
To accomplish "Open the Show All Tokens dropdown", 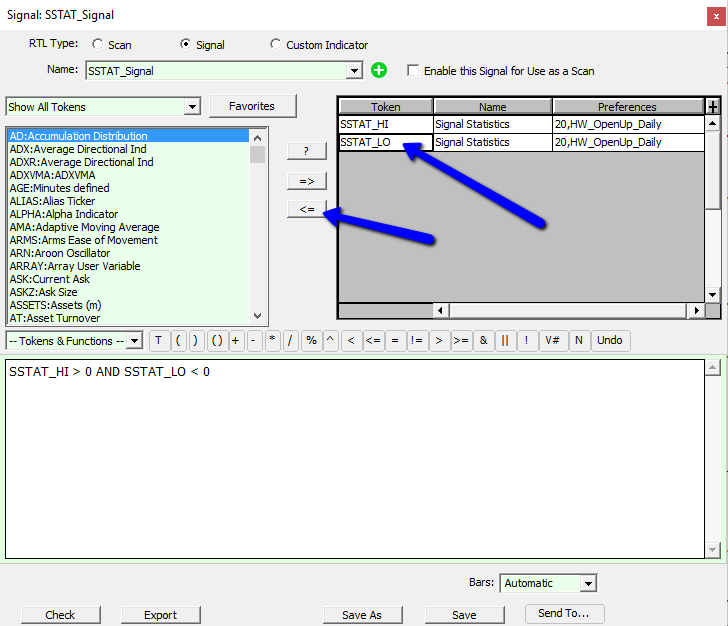I will 192,107.
